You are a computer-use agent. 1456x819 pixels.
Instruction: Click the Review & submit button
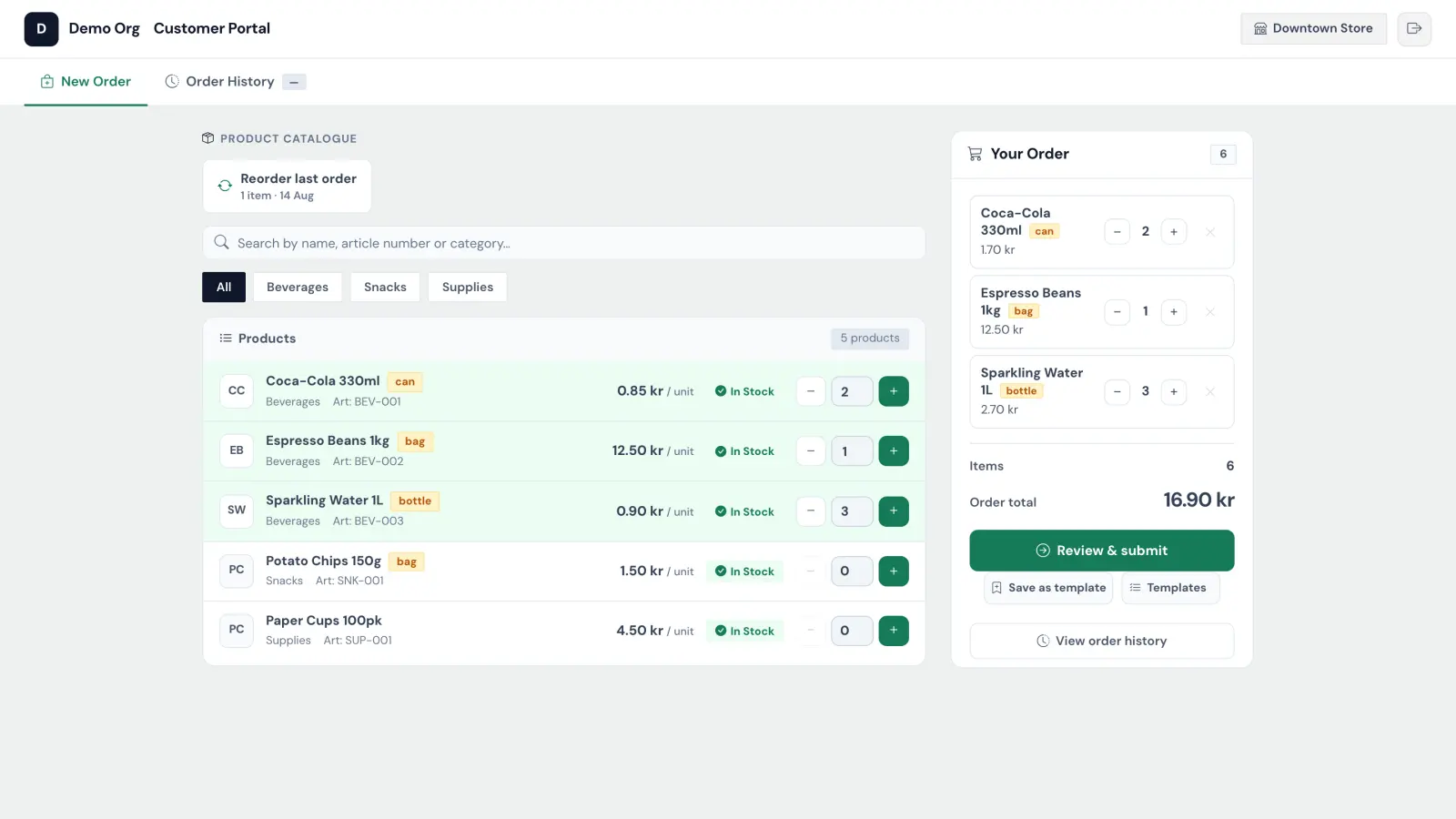[x=1102, y=551]
